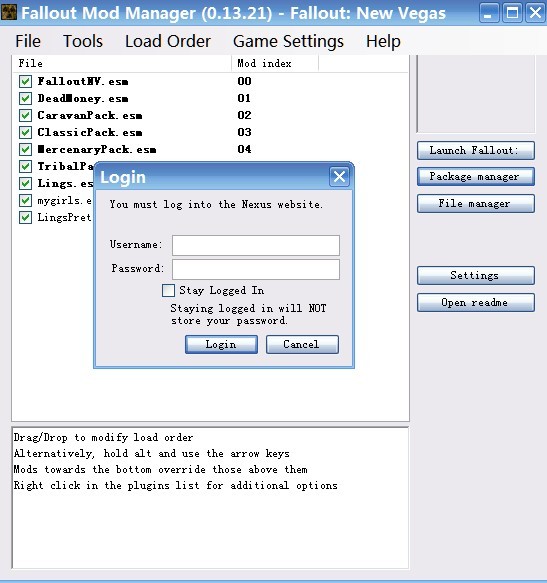The image size is (547, 583).
Task: Maximize the Fallout Mod Manager window
Action: click(x=512, y=13)
